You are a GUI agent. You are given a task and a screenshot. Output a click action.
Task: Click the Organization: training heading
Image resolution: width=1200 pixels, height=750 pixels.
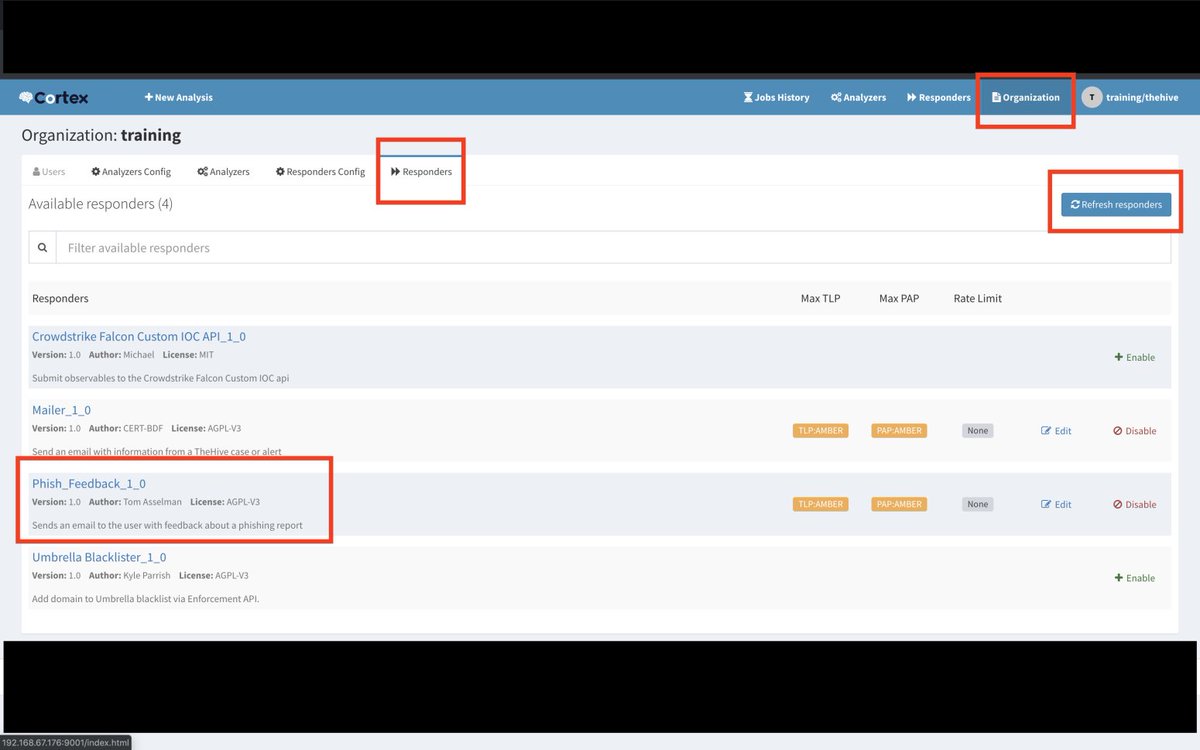(101, 135)
